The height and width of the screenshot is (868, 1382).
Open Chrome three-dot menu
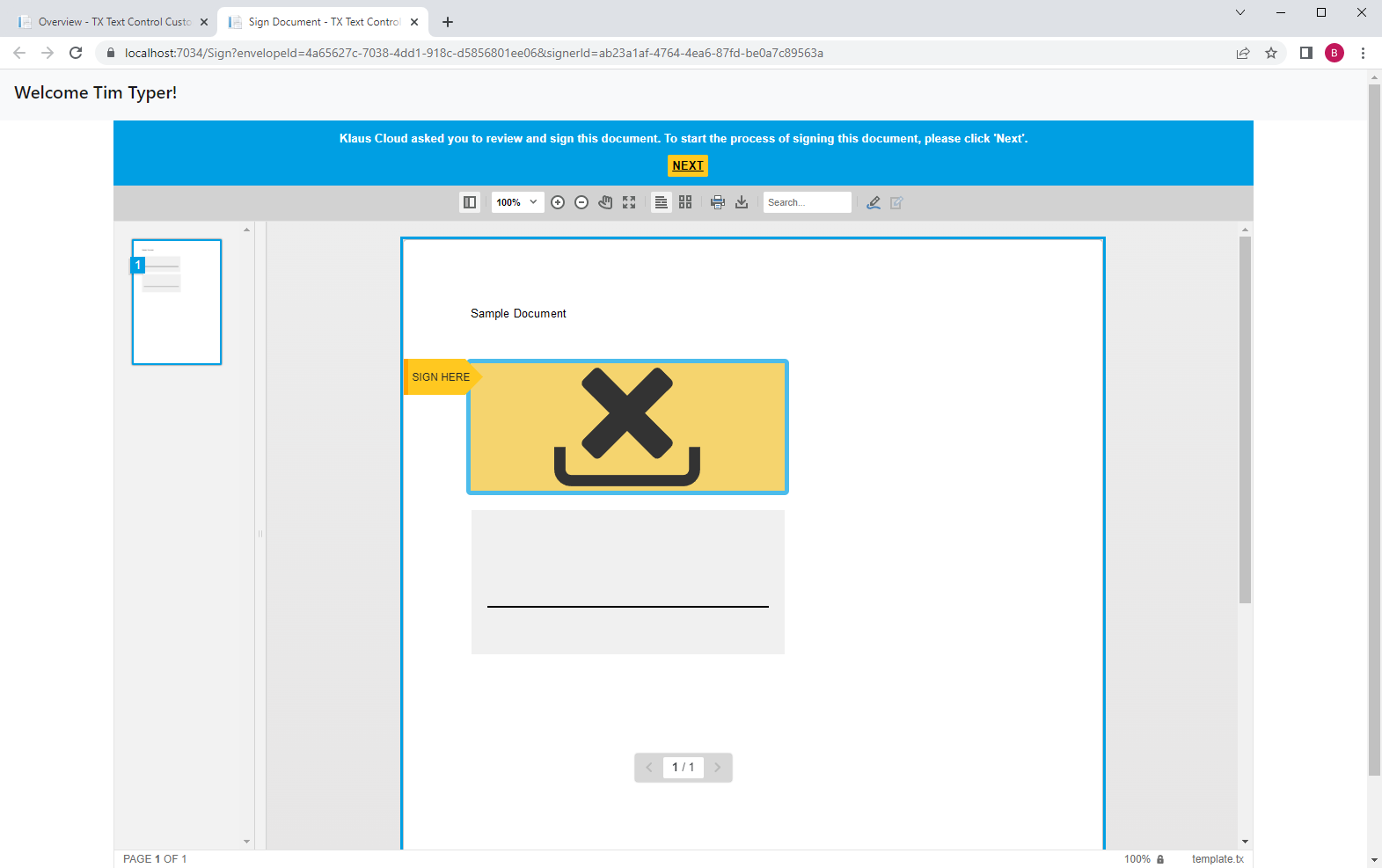point(1363,53)
